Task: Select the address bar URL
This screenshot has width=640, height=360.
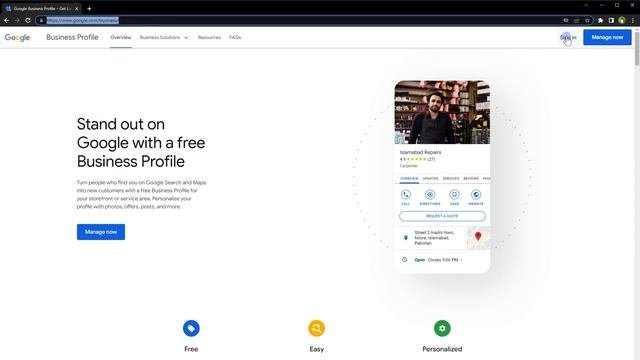Action: coord(82,20)
